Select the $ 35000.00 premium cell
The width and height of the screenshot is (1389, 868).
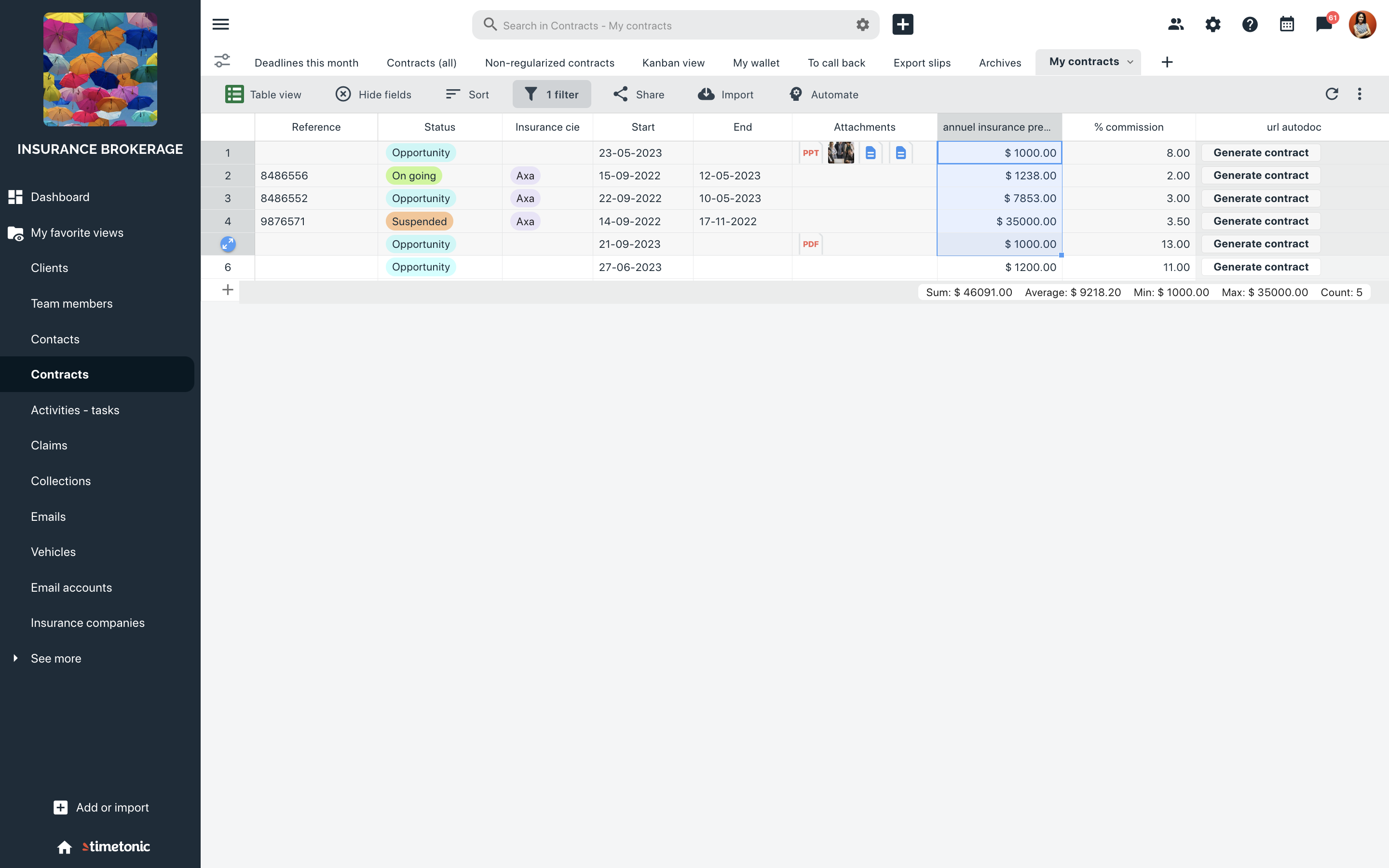coord(999,221)
